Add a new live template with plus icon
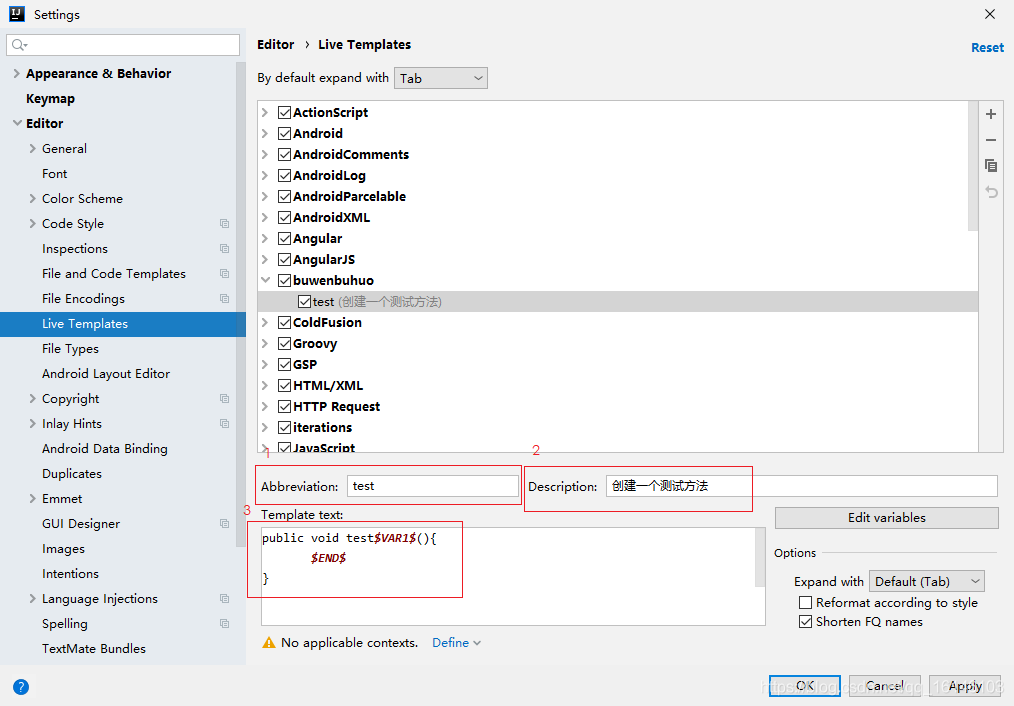This screenshot has height=706, width=1014. 991,114
